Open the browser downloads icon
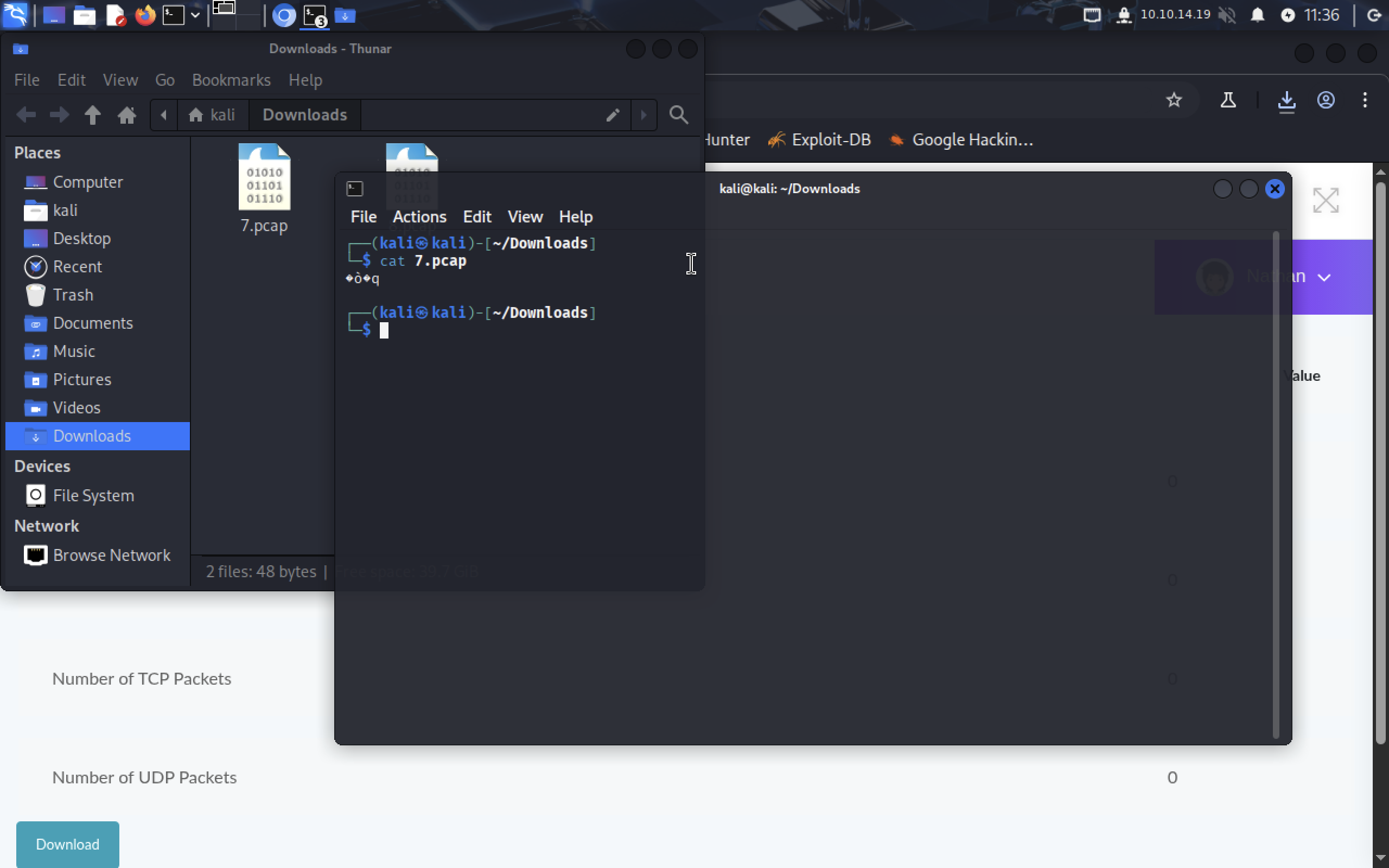 [x=1286, y=101]
